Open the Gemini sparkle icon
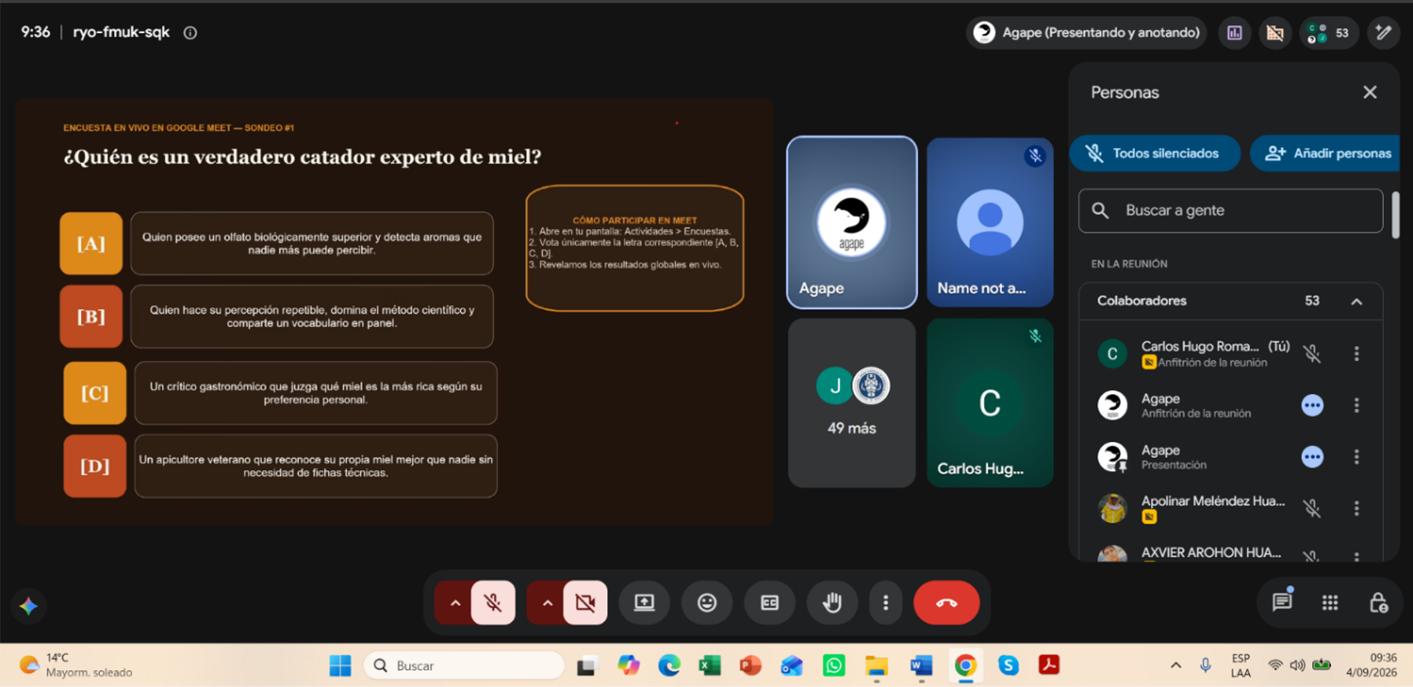The width and height of the screenshot is (1413, 687). (x=29, y=605)
